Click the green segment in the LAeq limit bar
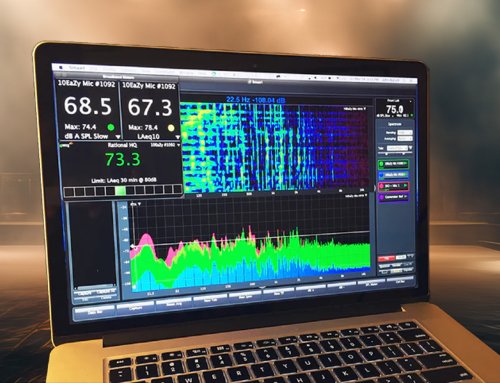Screen dimensions: 500x383 pos(120,191)
